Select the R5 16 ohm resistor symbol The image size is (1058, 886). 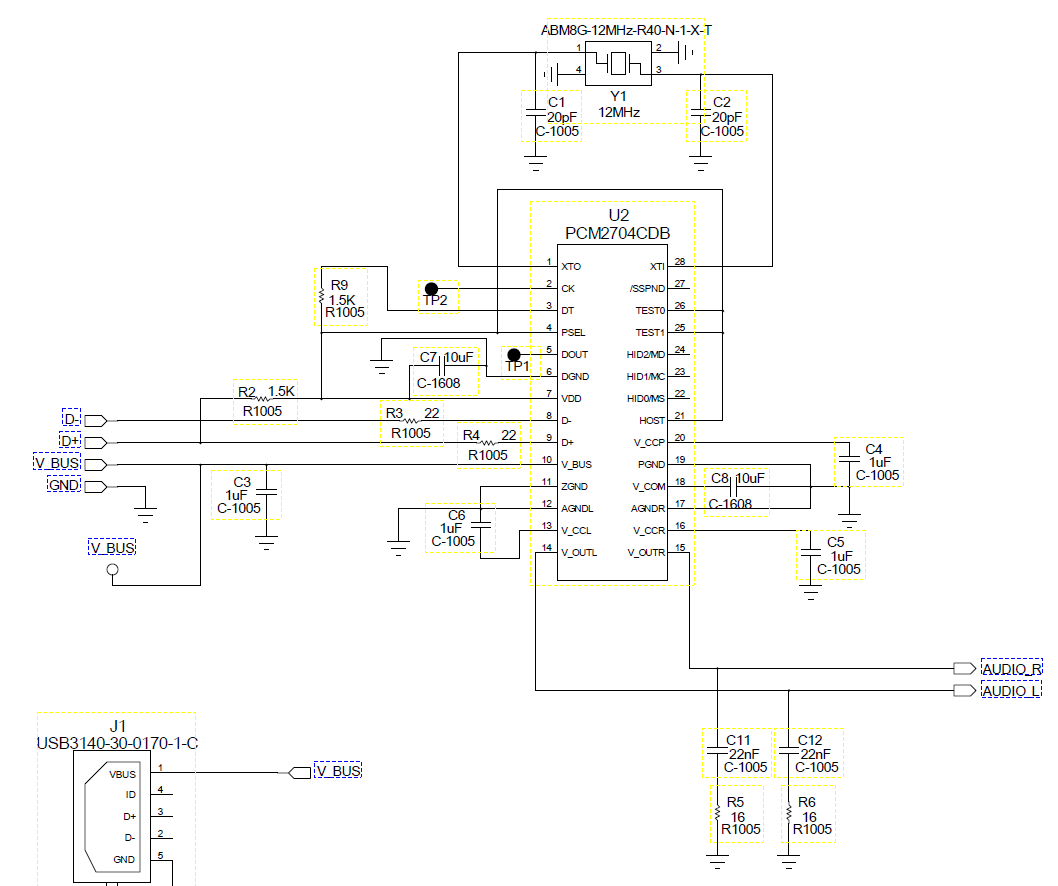pos(717,814)
